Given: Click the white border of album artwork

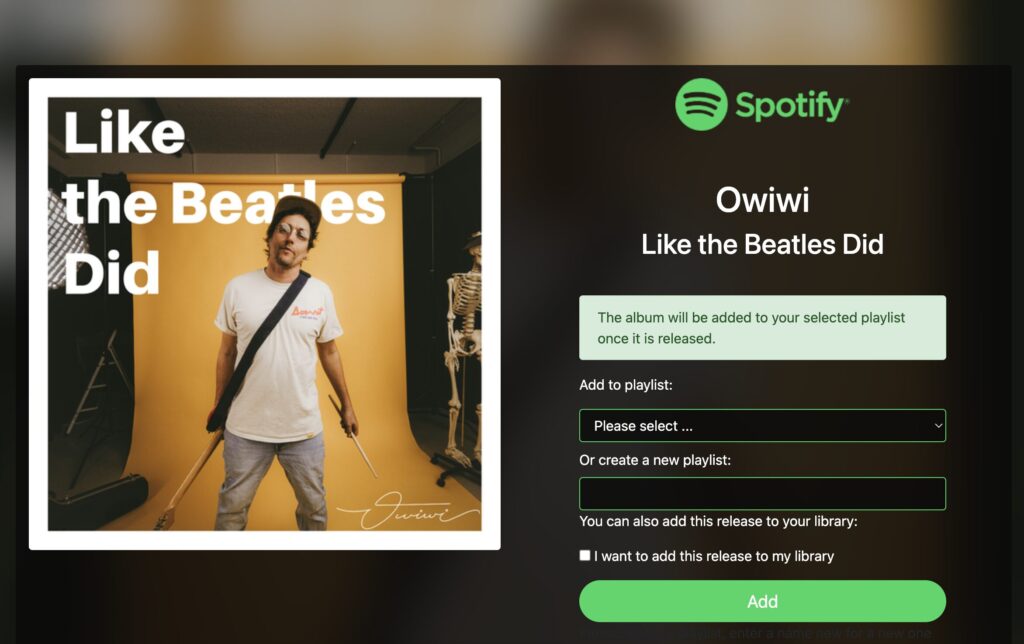Looking at the screenshot, I should click(x=264, y=88).
